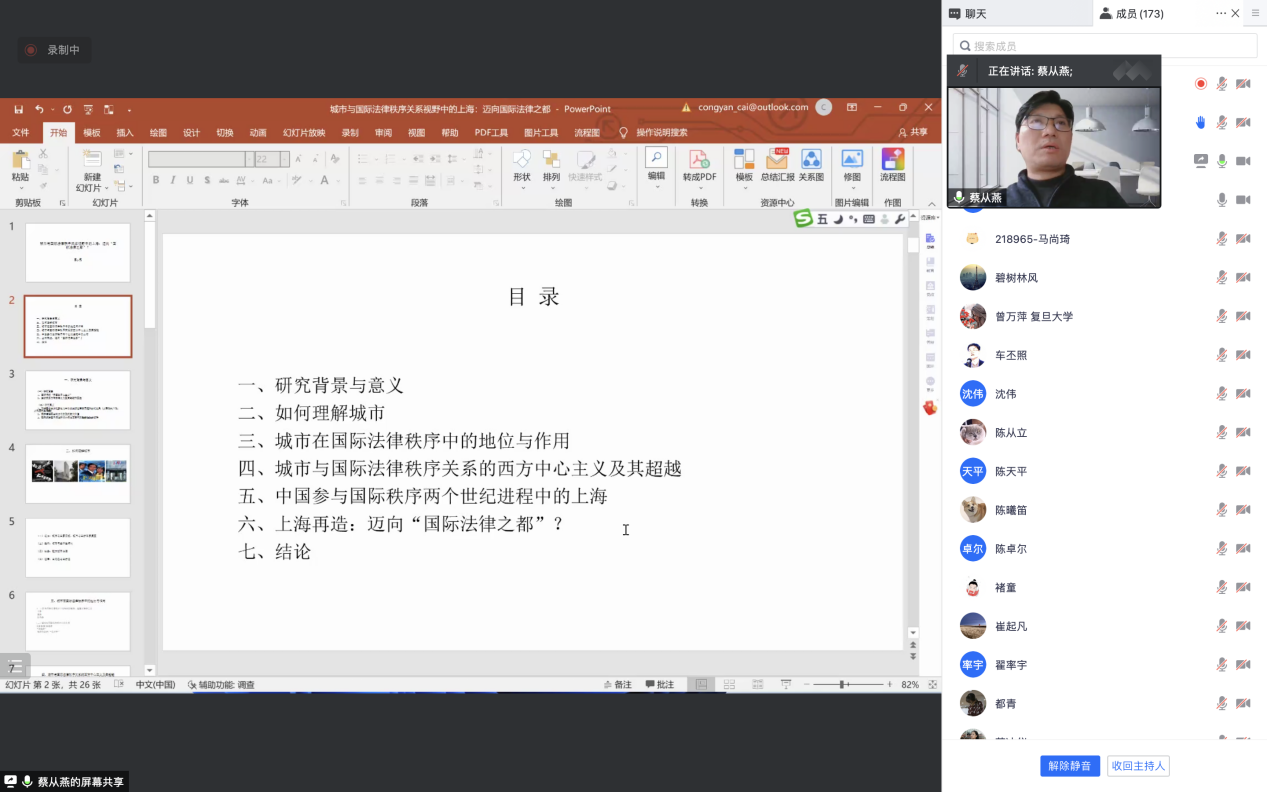Click the 收回主持人 reclaim host button
This screenshot has height=792, width=1267.
(1139, 766)
